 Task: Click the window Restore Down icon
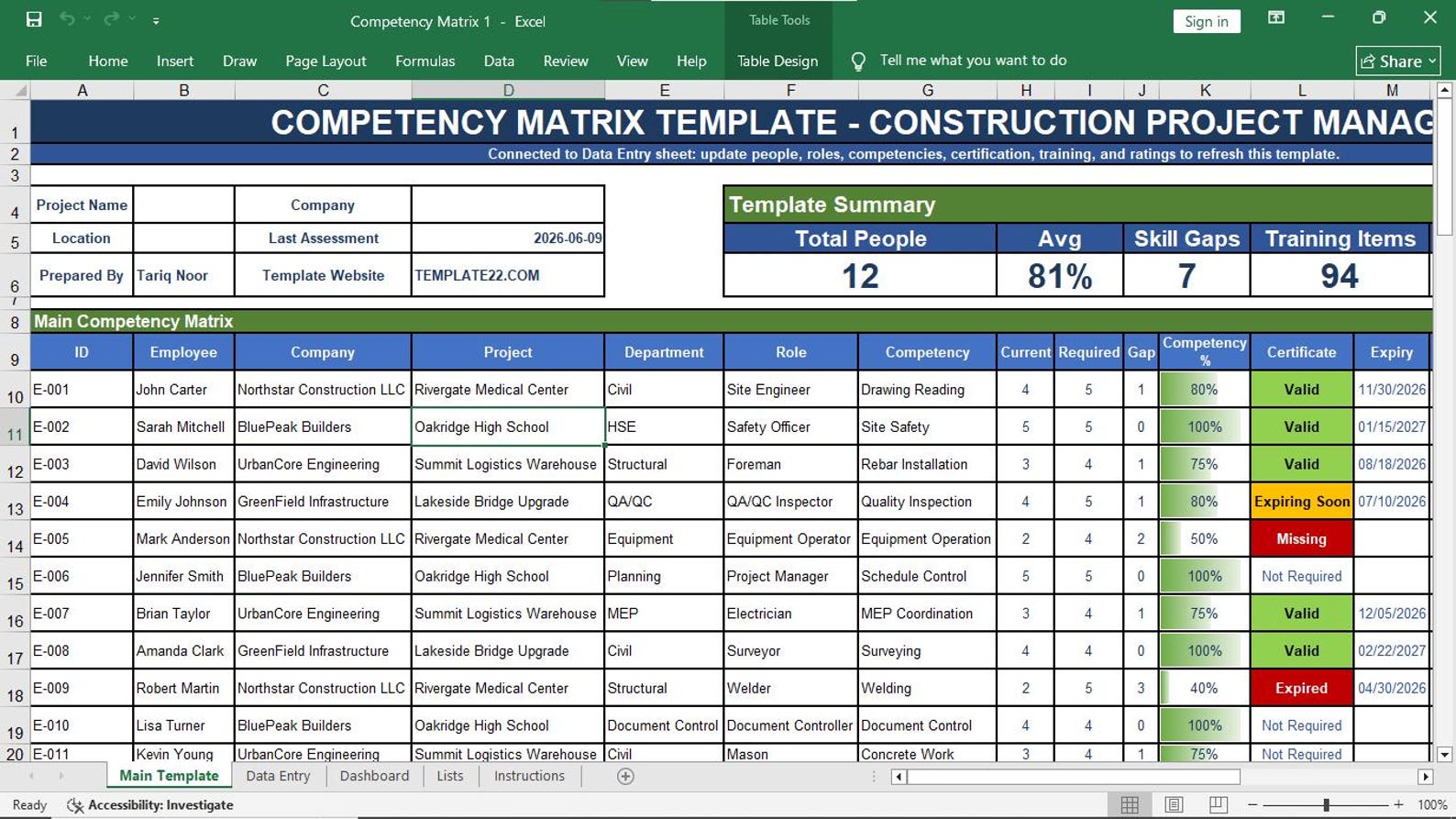tap(1379, 17)
